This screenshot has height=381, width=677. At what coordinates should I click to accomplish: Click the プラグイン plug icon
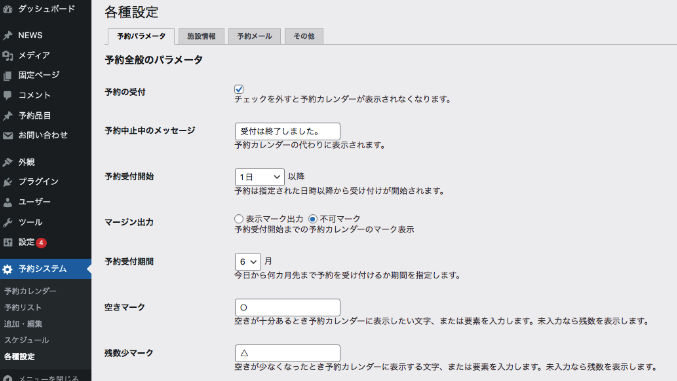[x=8, y=182]
